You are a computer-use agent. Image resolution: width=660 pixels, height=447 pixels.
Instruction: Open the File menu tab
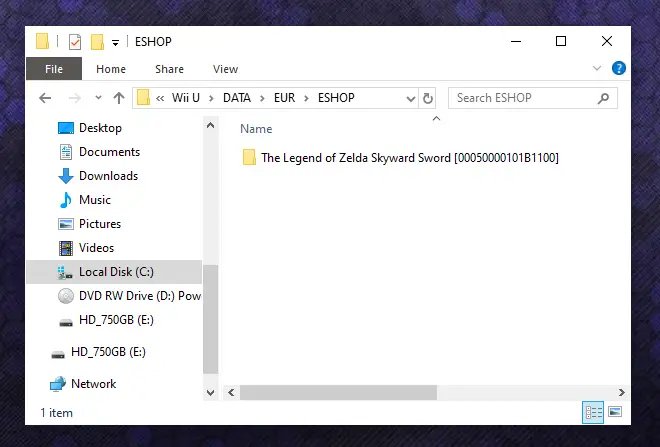click(54, 69)
